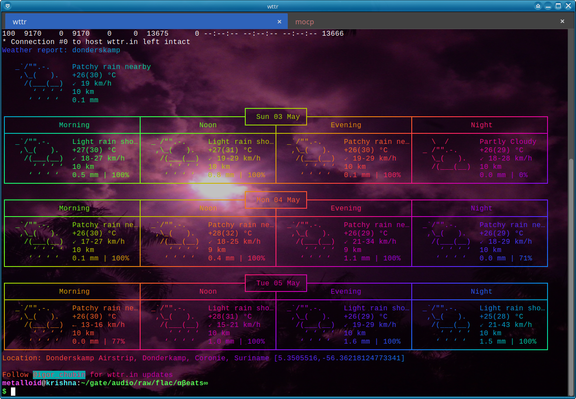
Task: Click the 'Noon' header under Tue 05 May
Action: (x=208, y=291)
